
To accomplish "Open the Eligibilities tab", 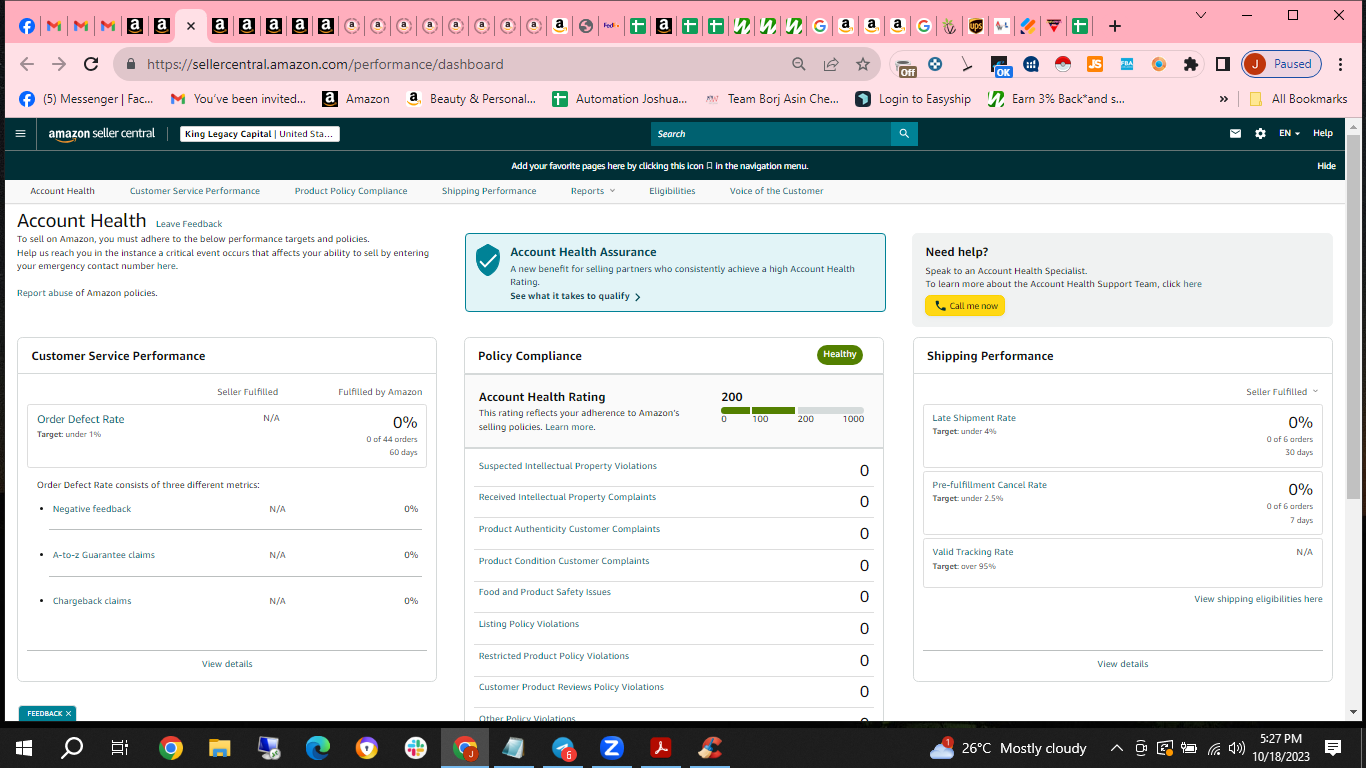I will pos(672,191).
